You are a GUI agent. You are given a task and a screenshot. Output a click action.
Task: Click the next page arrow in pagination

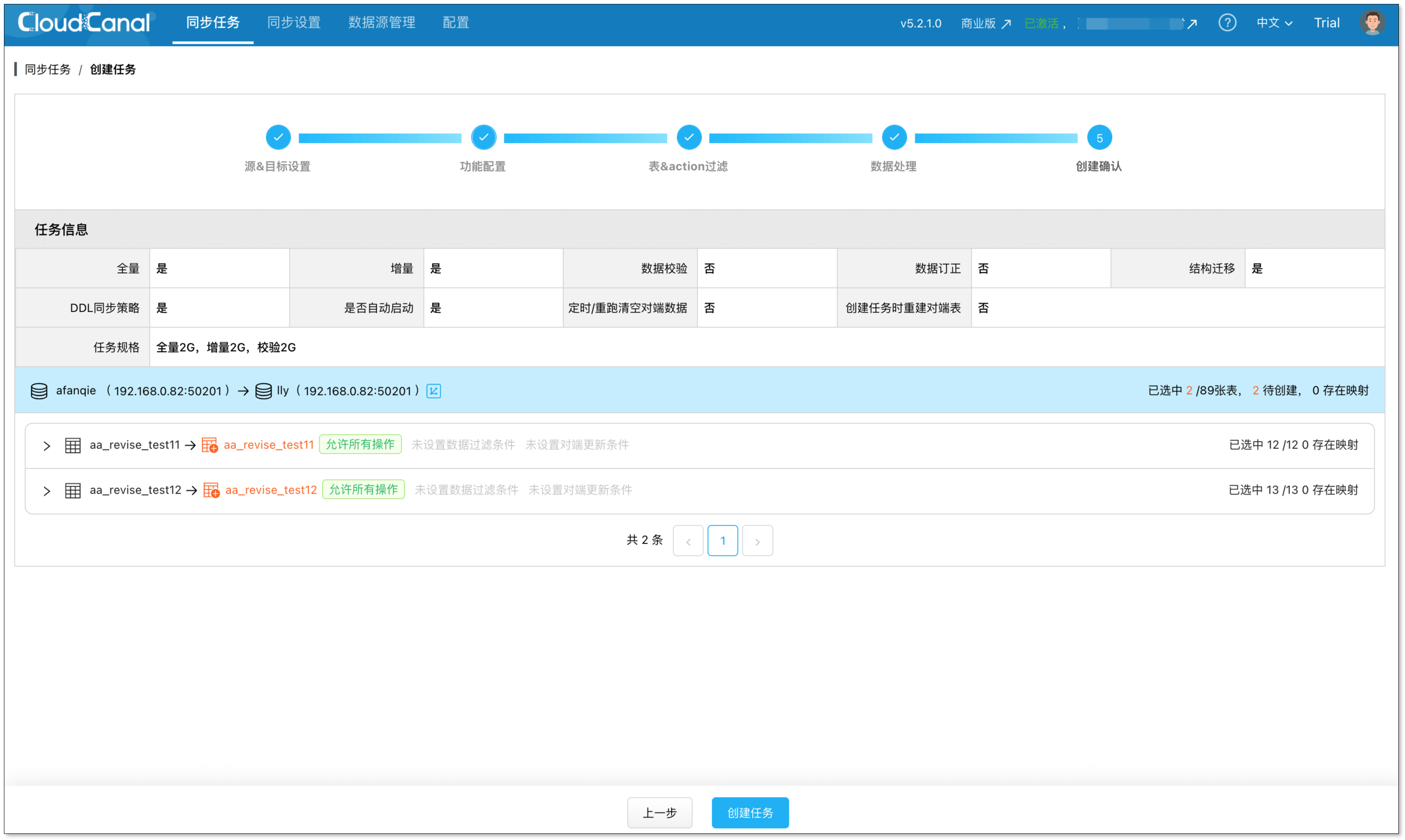coord(757,541)
